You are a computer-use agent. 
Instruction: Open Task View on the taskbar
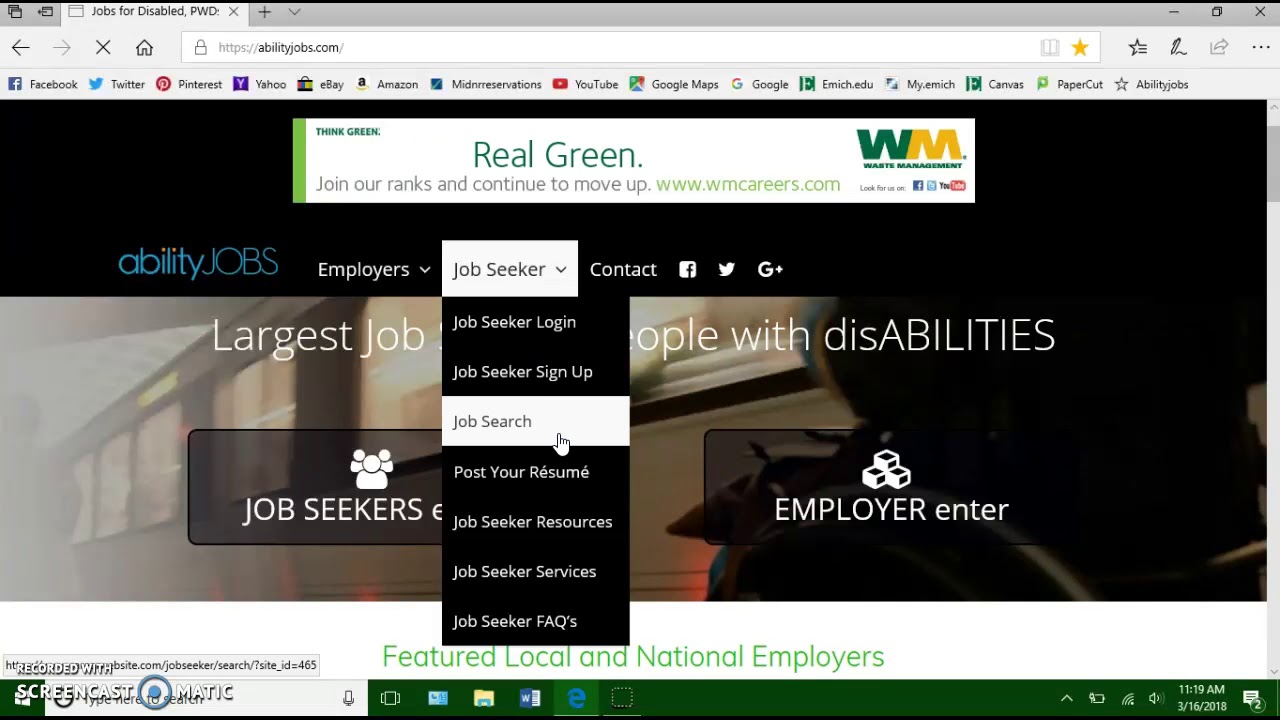tap(390, 698)
